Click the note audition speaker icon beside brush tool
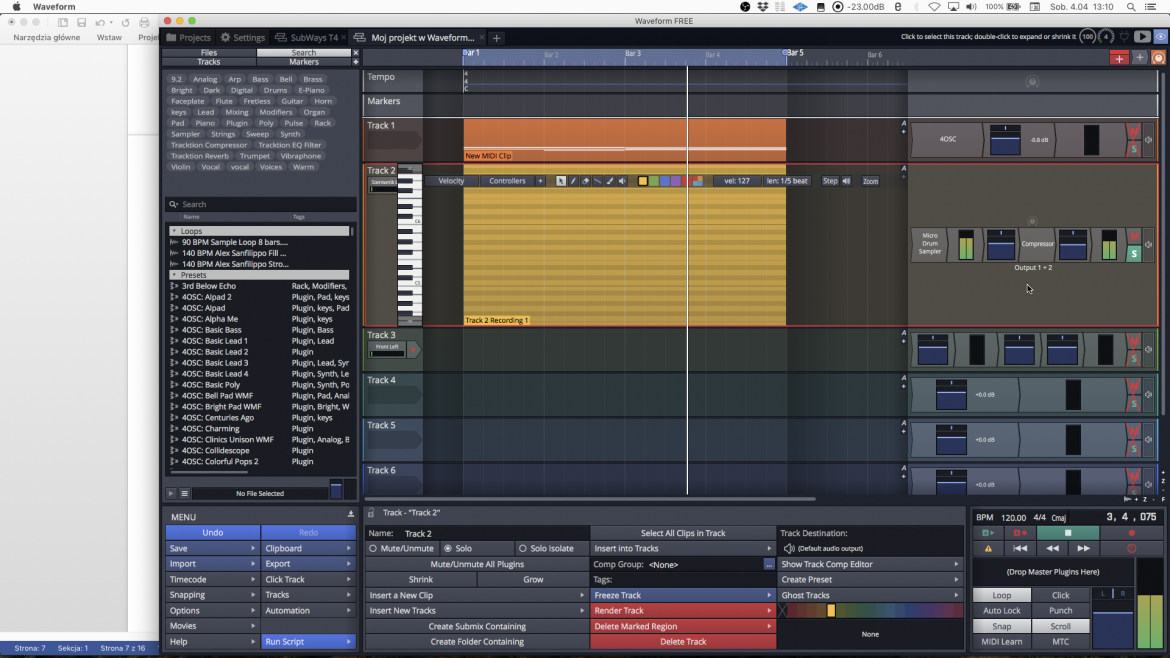 pos(622,181)
